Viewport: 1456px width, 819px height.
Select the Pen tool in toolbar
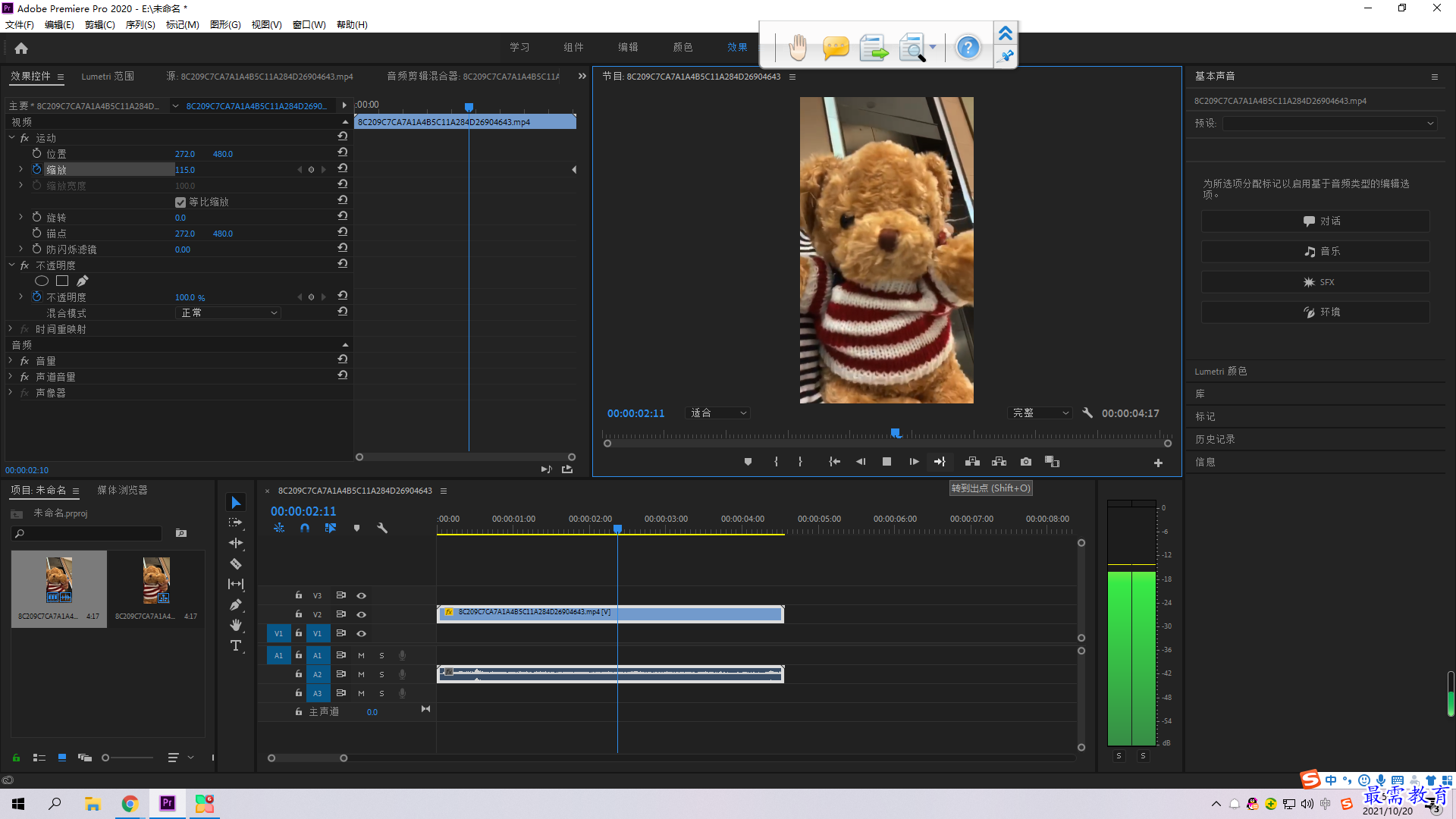[x=236, y=604]
